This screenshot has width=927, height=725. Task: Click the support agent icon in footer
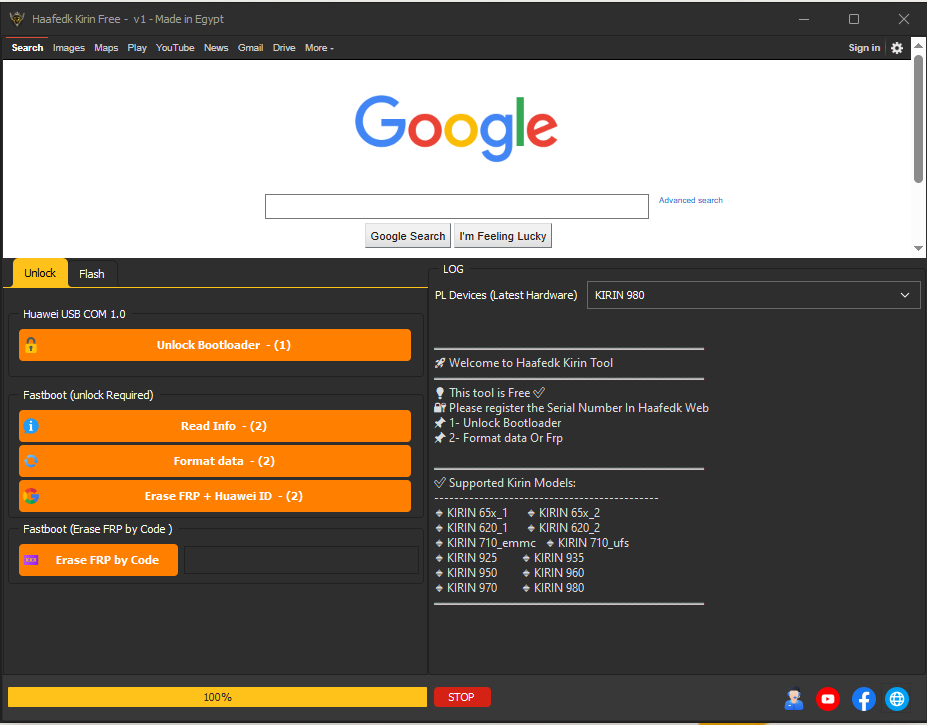[794, 699]
